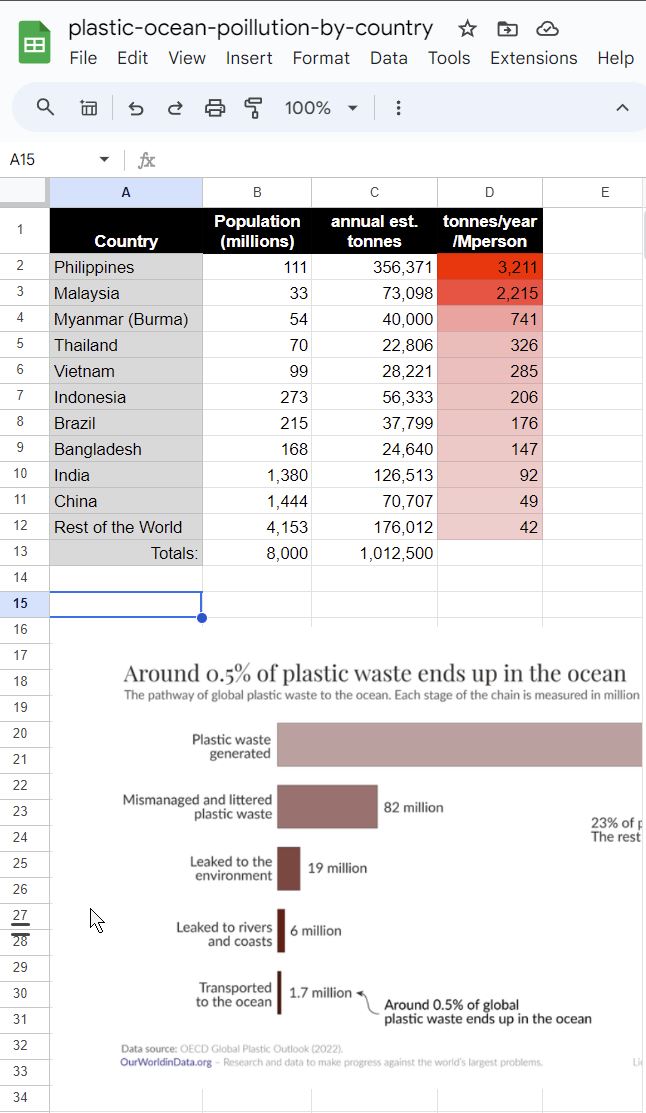Click the Philippines cell
The width and height of the screenshot is (646, 1113).
point(126,267)
